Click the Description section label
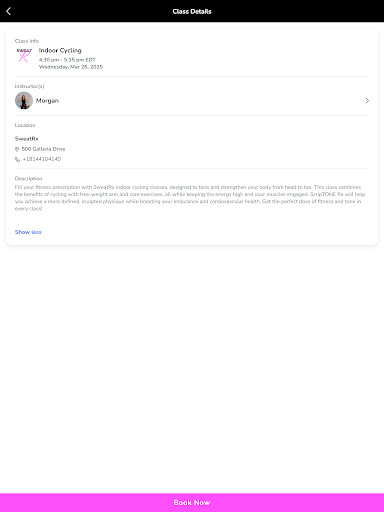The image size is (384, 512). point(28,179)
